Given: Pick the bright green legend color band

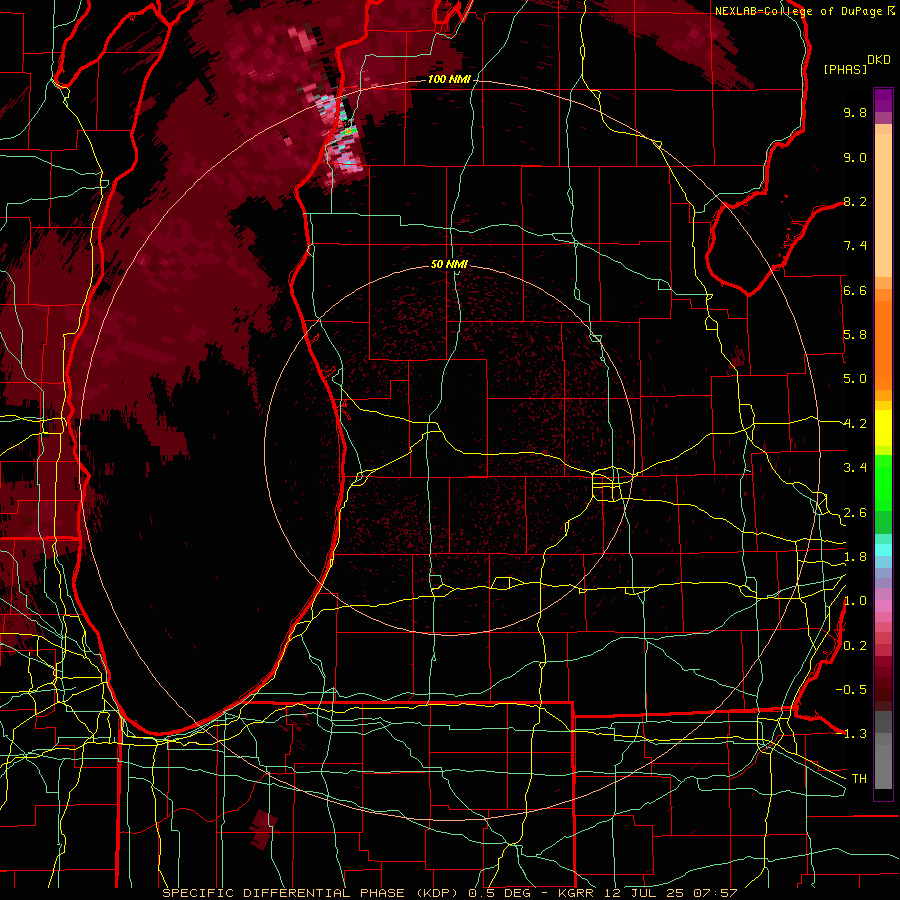Looking at the screenshot, I should 883,482.
